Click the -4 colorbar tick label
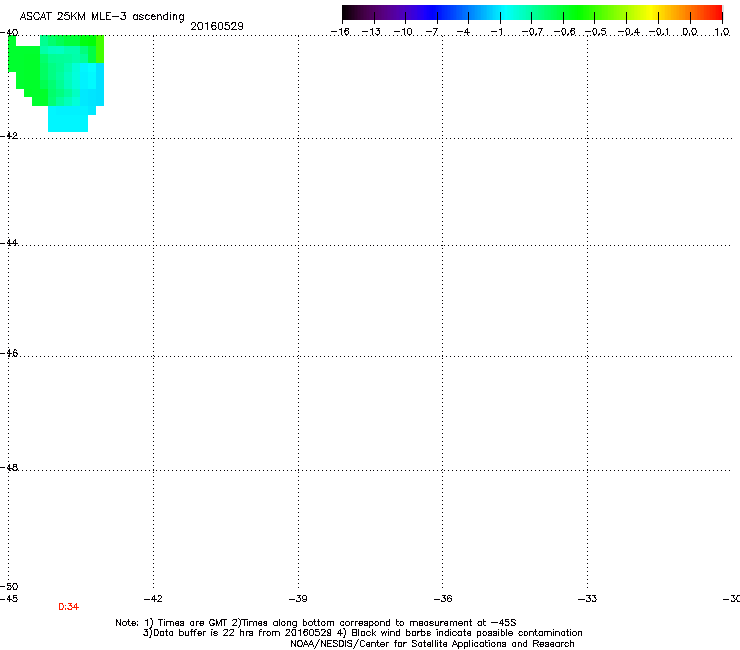Image resolution: width=740 pixels, height=650 pixels. click(463, 32)
